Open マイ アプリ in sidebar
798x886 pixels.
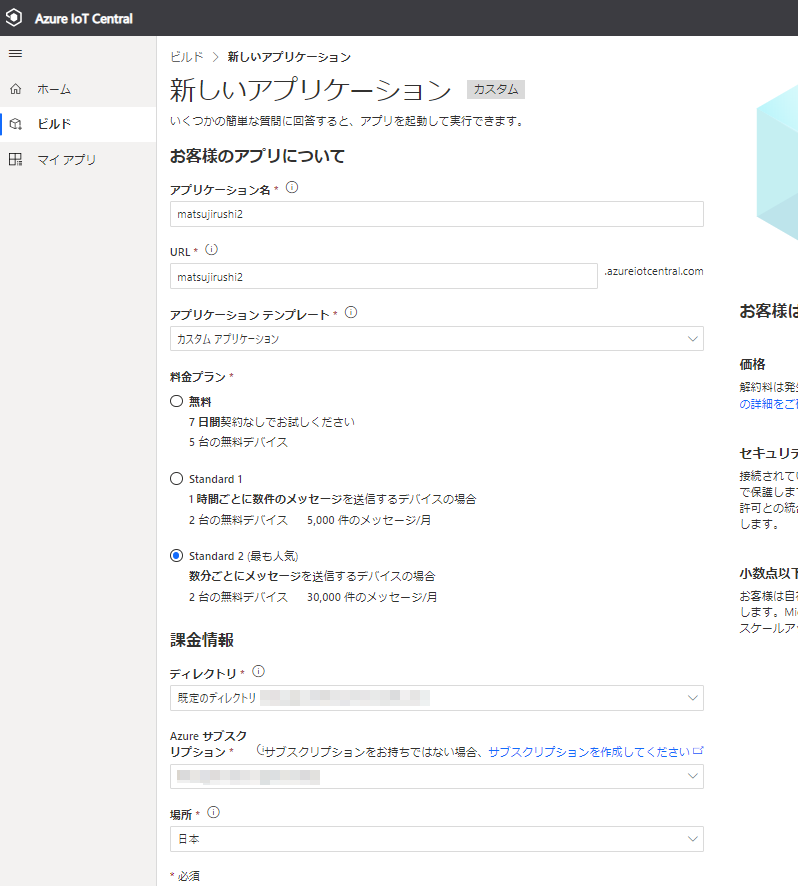pos(78,159)
